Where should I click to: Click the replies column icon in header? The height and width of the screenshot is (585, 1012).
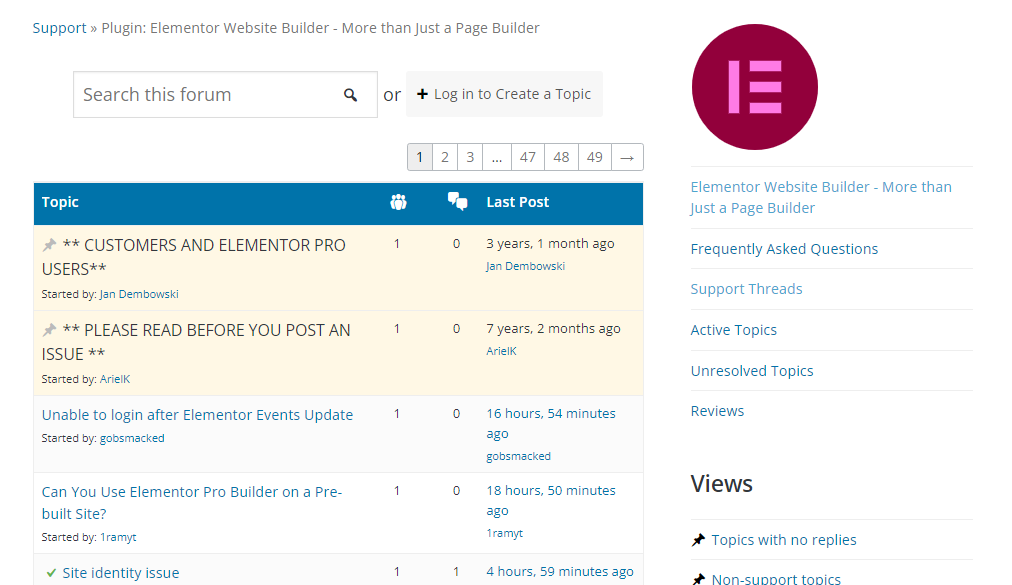point(458,201)
